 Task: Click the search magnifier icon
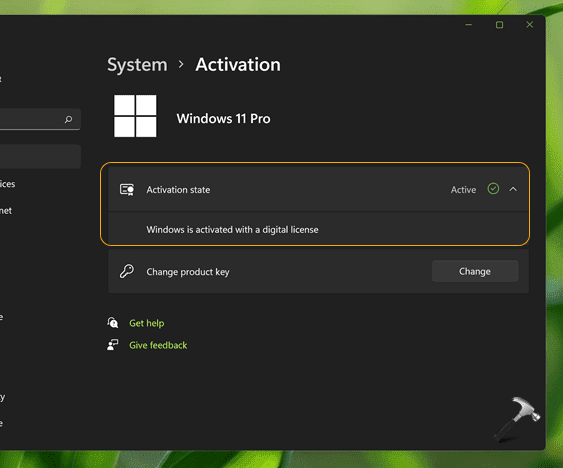(68, 119)
